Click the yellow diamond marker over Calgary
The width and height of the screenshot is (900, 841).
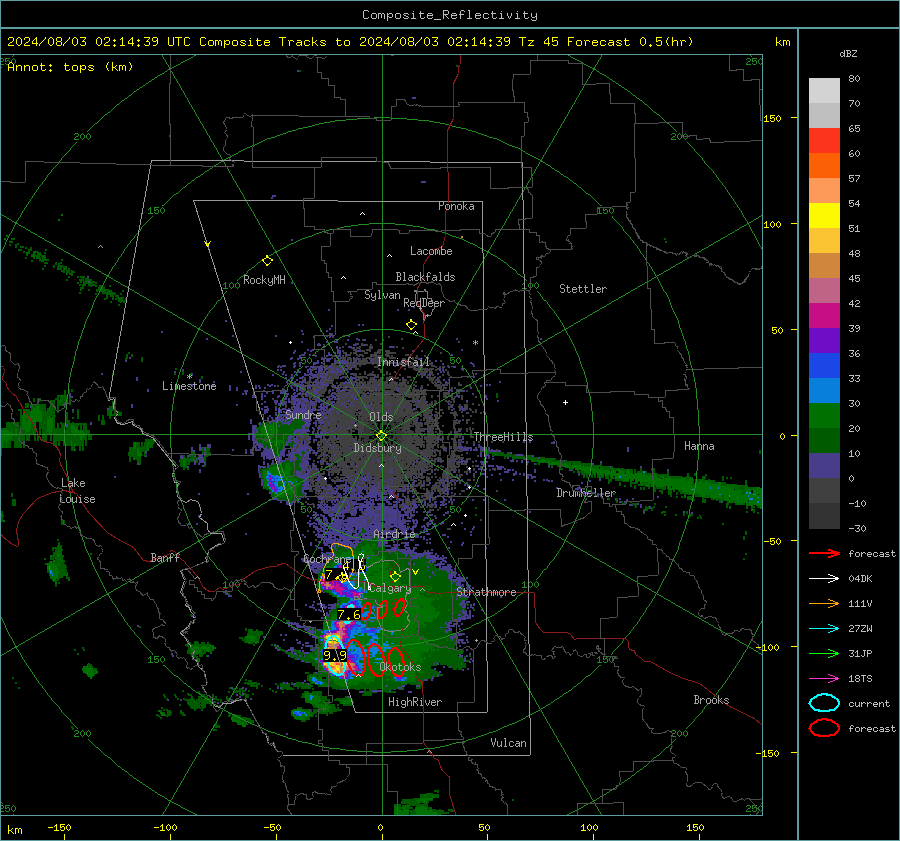pyautogui.click(x=395, y=576)
